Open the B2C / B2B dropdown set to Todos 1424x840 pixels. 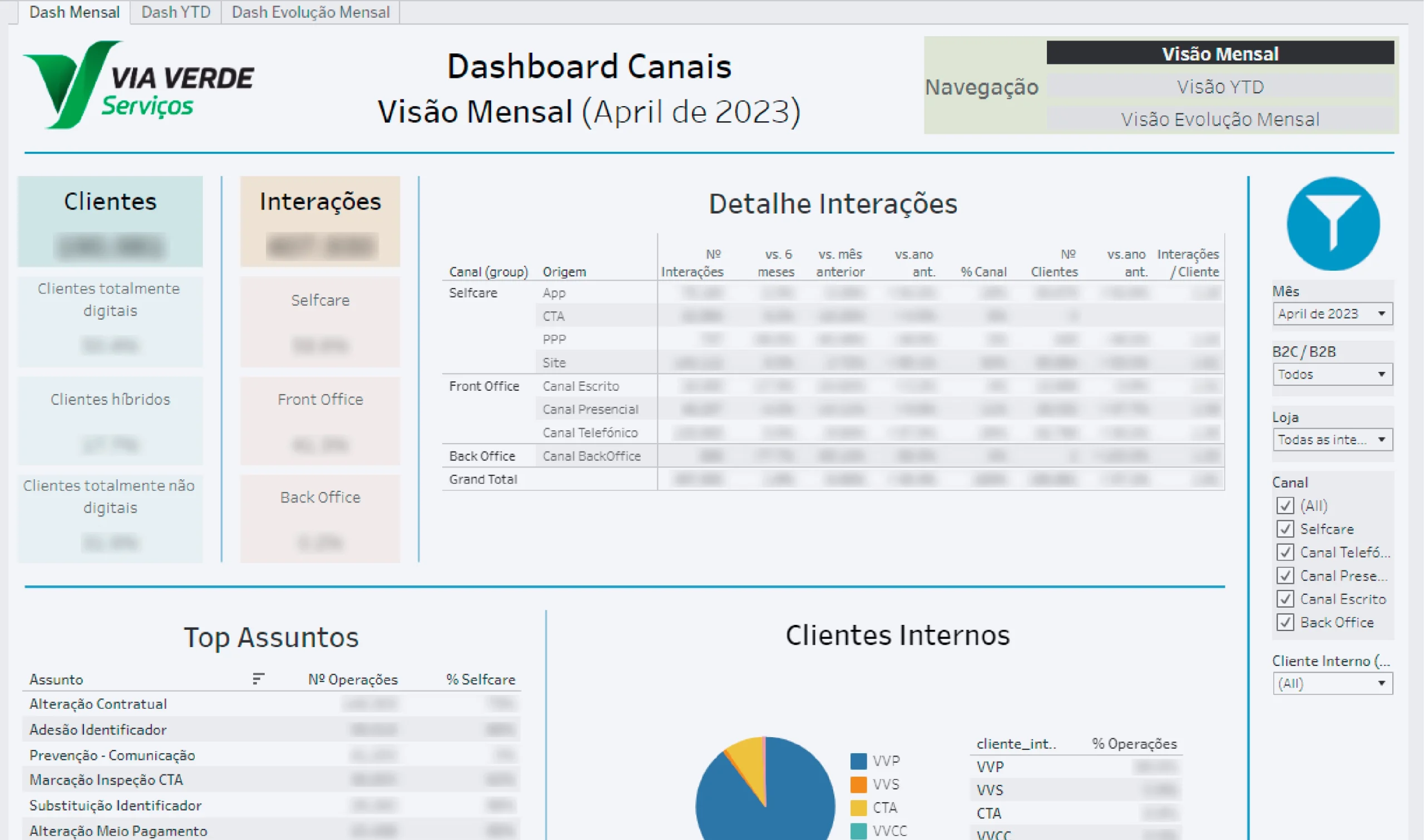[1332, 374]
